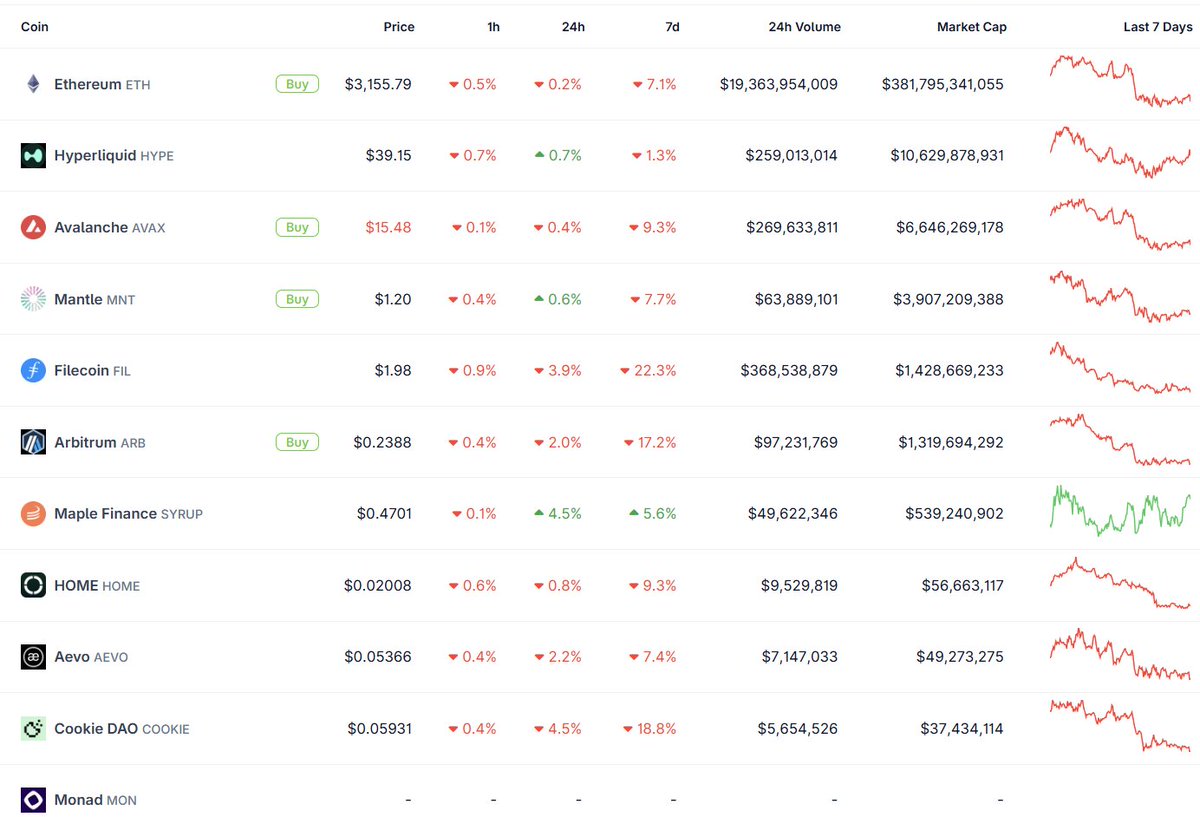Sort table by Price column header
The width and height of the screenshot is (1200, 817).
coord(399,27)
